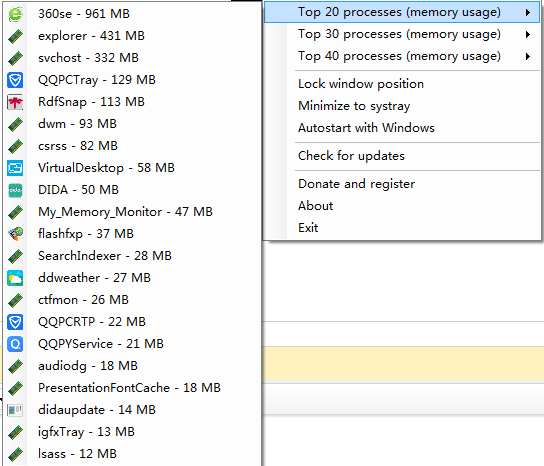The width and height of the screenshot is (544, 466).
Task: Choose Check for updates menu entry
Action: (351, 156)
